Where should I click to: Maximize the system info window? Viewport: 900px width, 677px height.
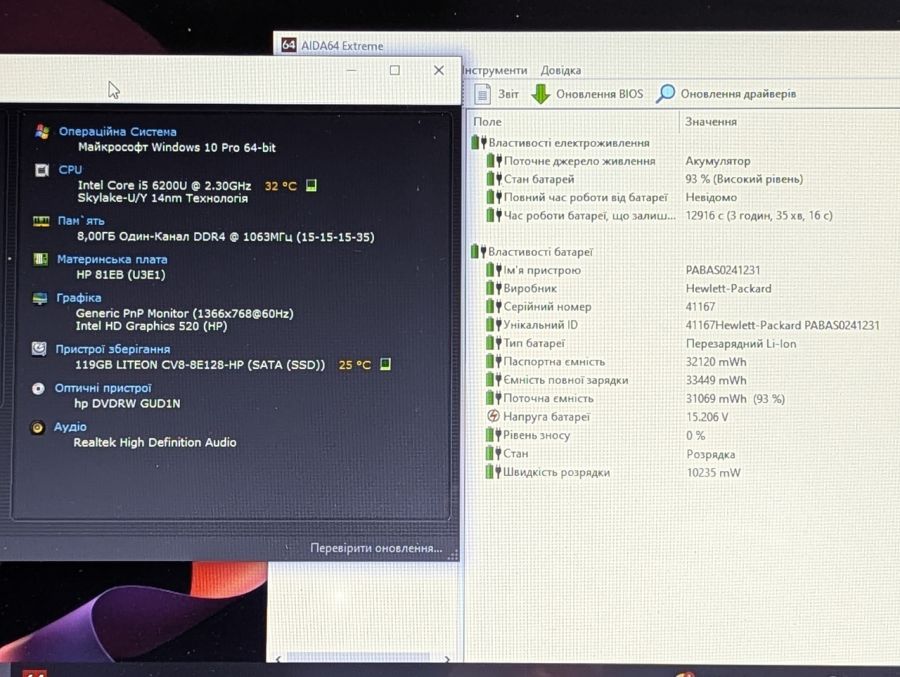395,70
